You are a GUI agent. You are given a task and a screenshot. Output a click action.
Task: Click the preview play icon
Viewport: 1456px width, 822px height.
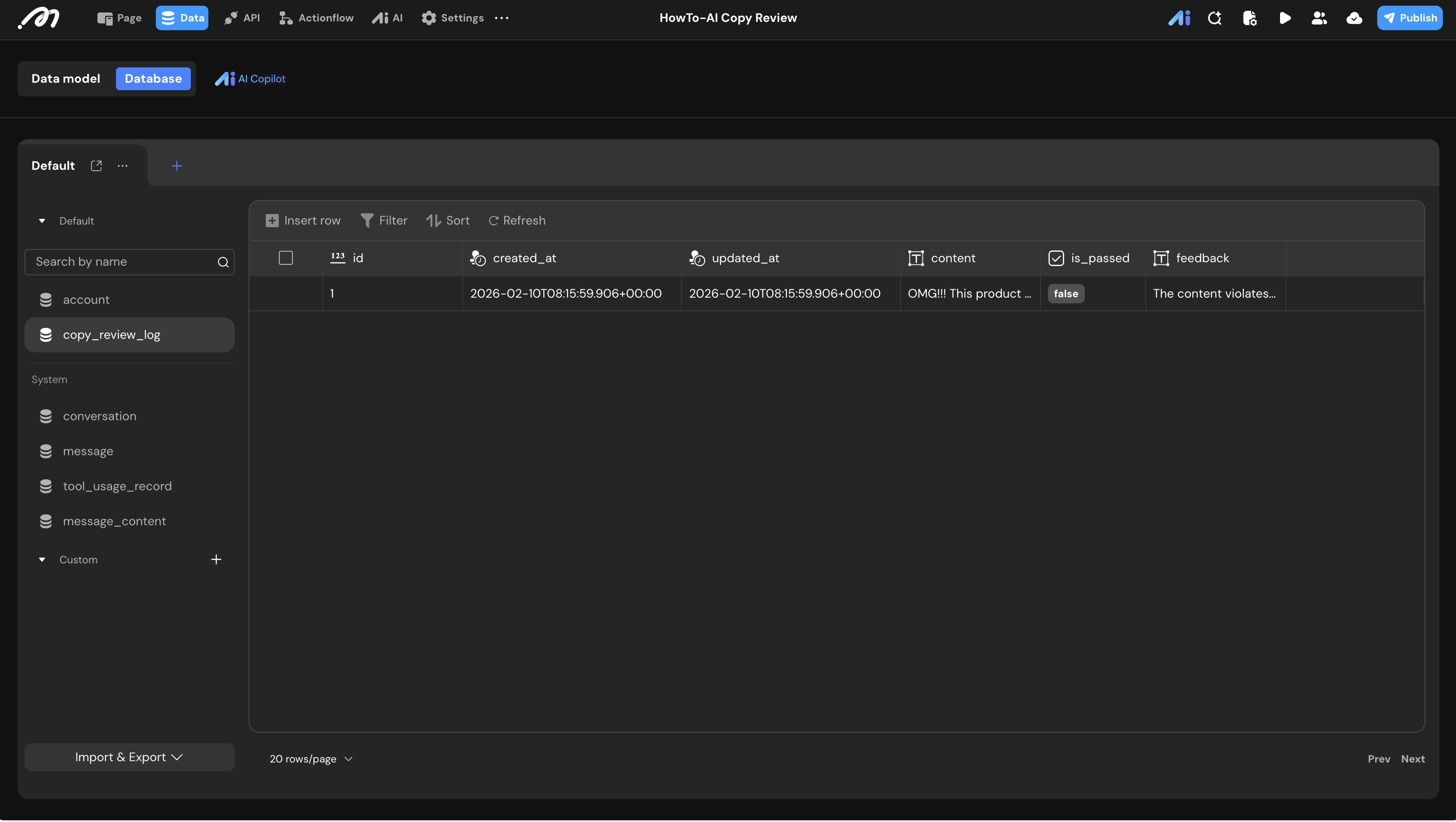[1285, 18]
